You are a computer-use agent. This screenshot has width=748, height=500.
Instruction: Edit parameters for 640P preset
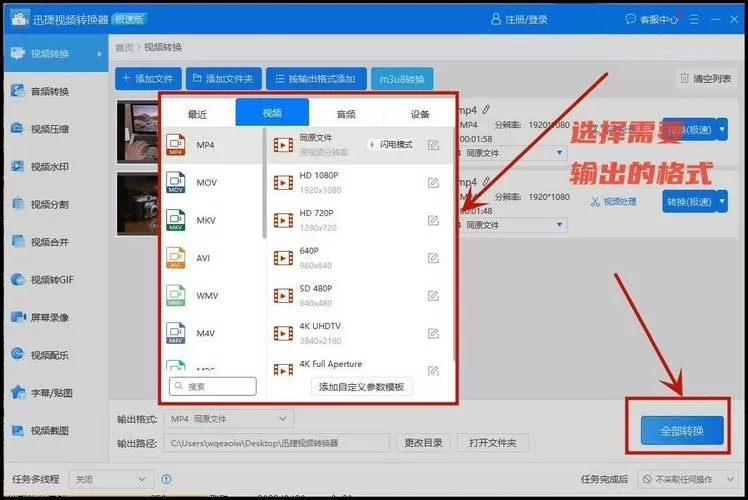click(x=433, y=258)
